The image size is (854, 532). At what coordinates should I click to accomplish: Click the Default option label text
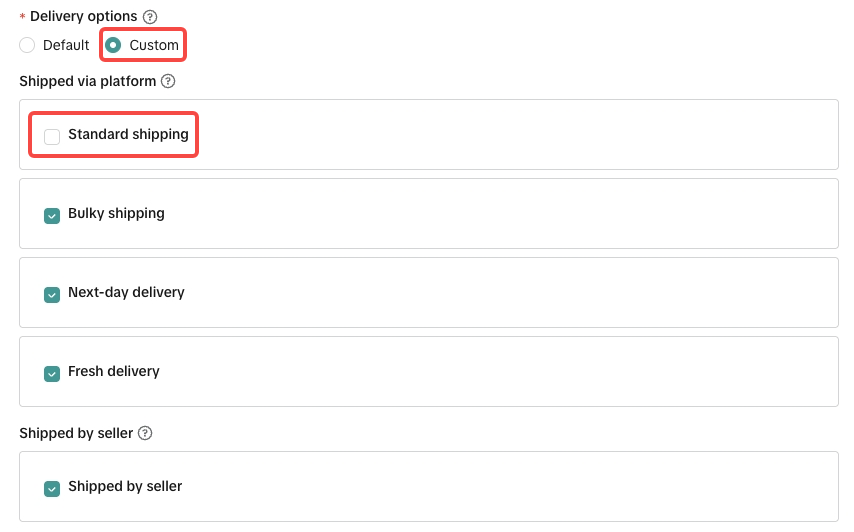click(66, 45)
